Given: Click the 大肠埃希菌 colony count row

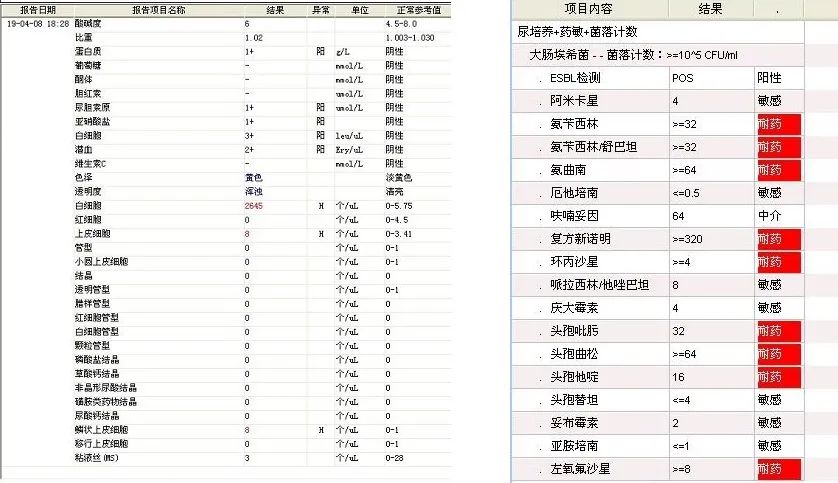Looking at the screenshot, I should (x=657, y=55).
